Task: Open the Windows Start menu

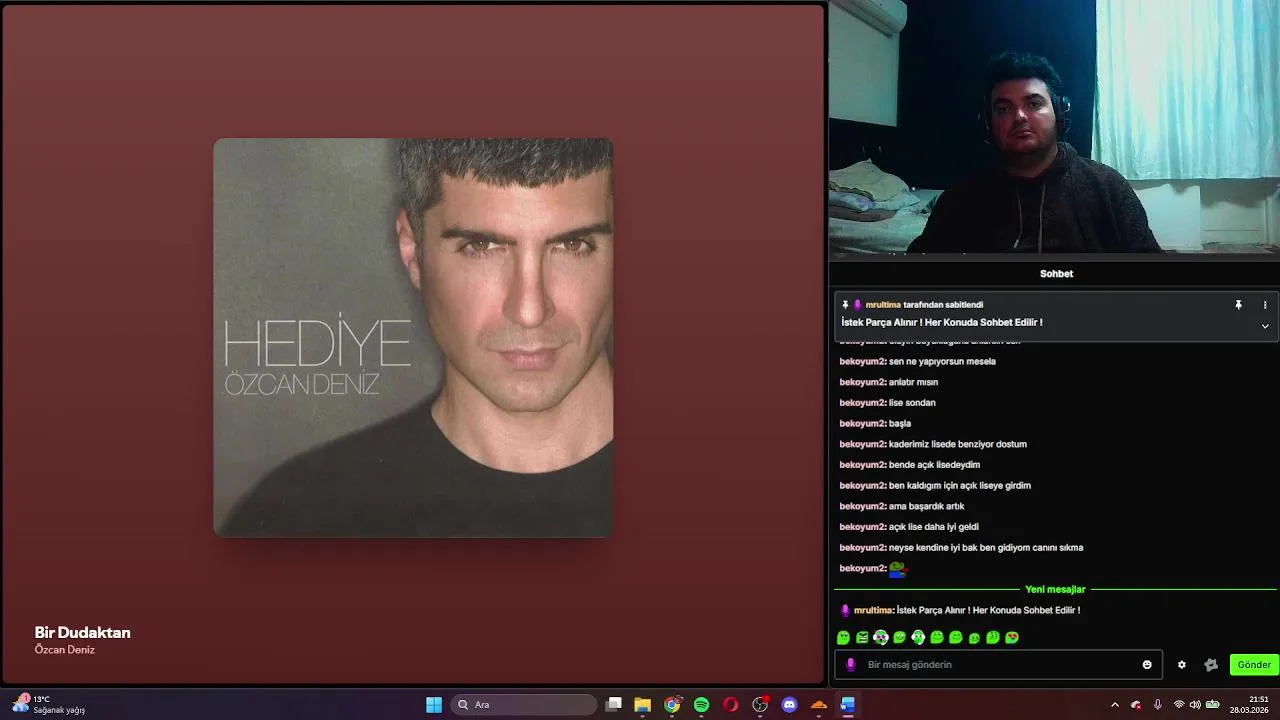Action: (x=434, y=705)
